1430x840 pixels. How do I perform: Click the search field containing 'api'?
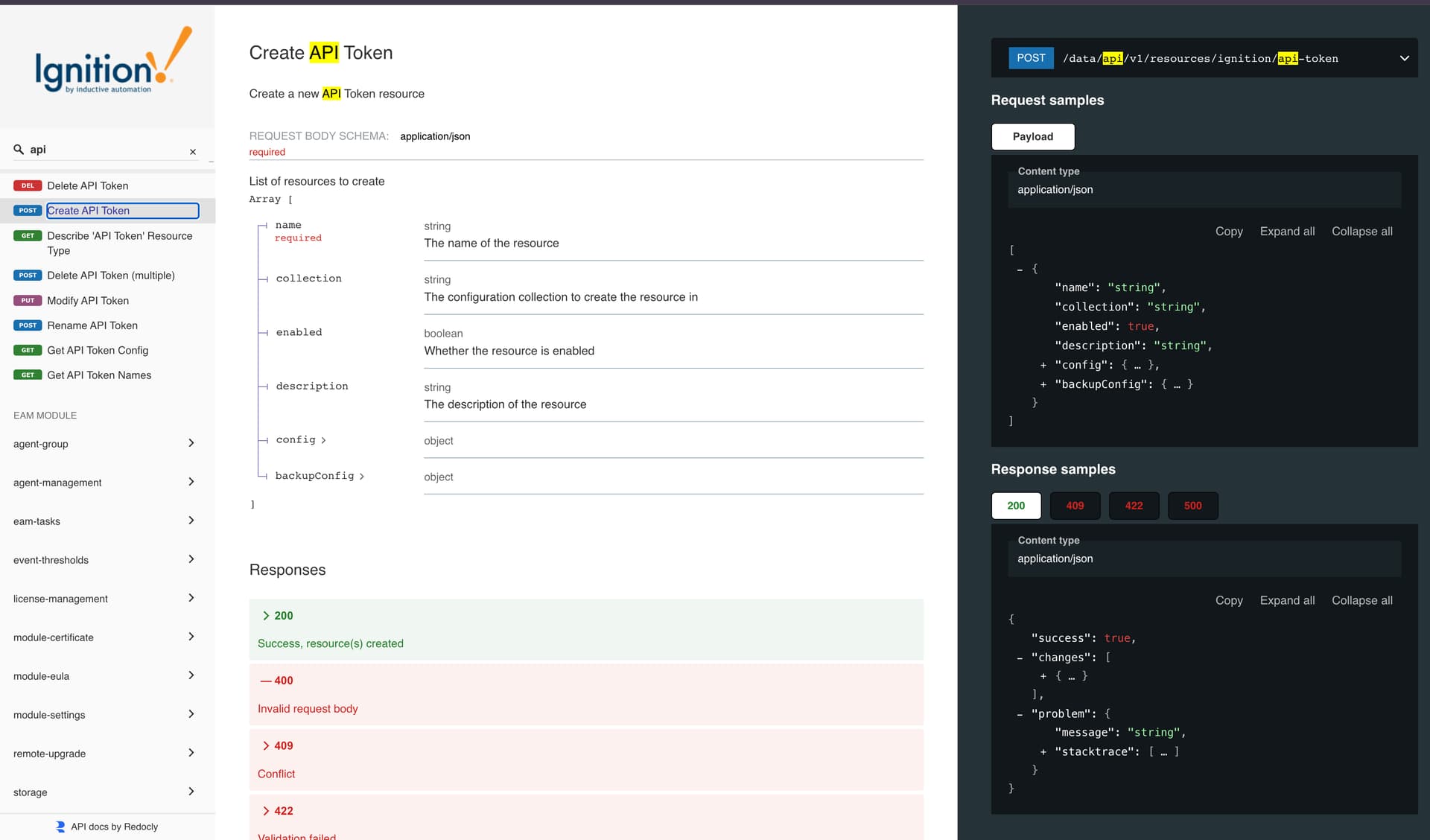107,150
